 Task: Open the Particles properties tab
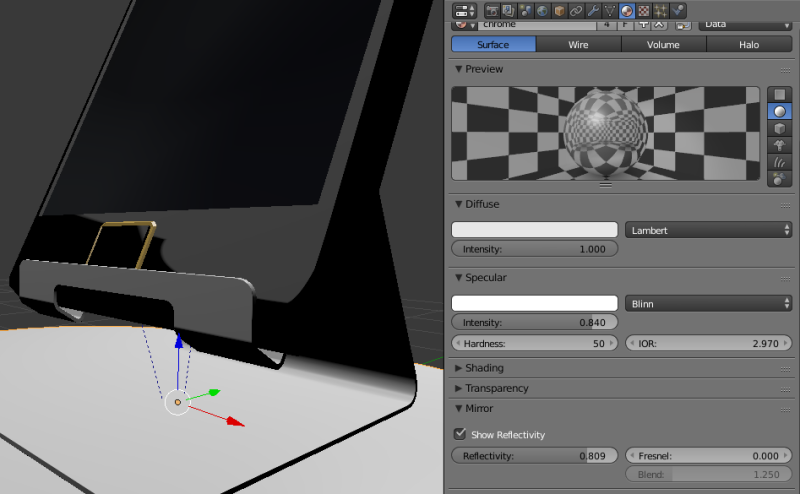pos(662,11)
